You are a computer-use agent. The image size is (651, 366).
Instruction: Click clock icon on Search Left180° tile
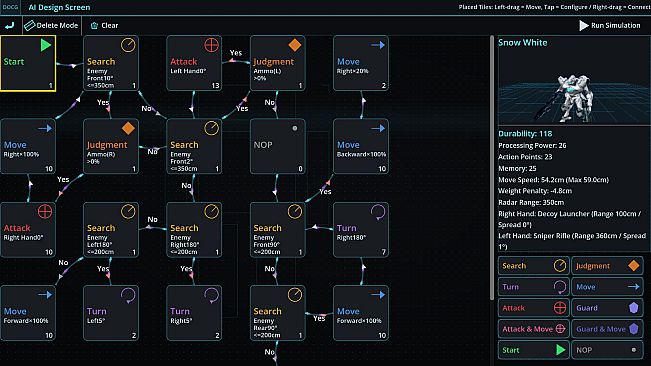128,211
